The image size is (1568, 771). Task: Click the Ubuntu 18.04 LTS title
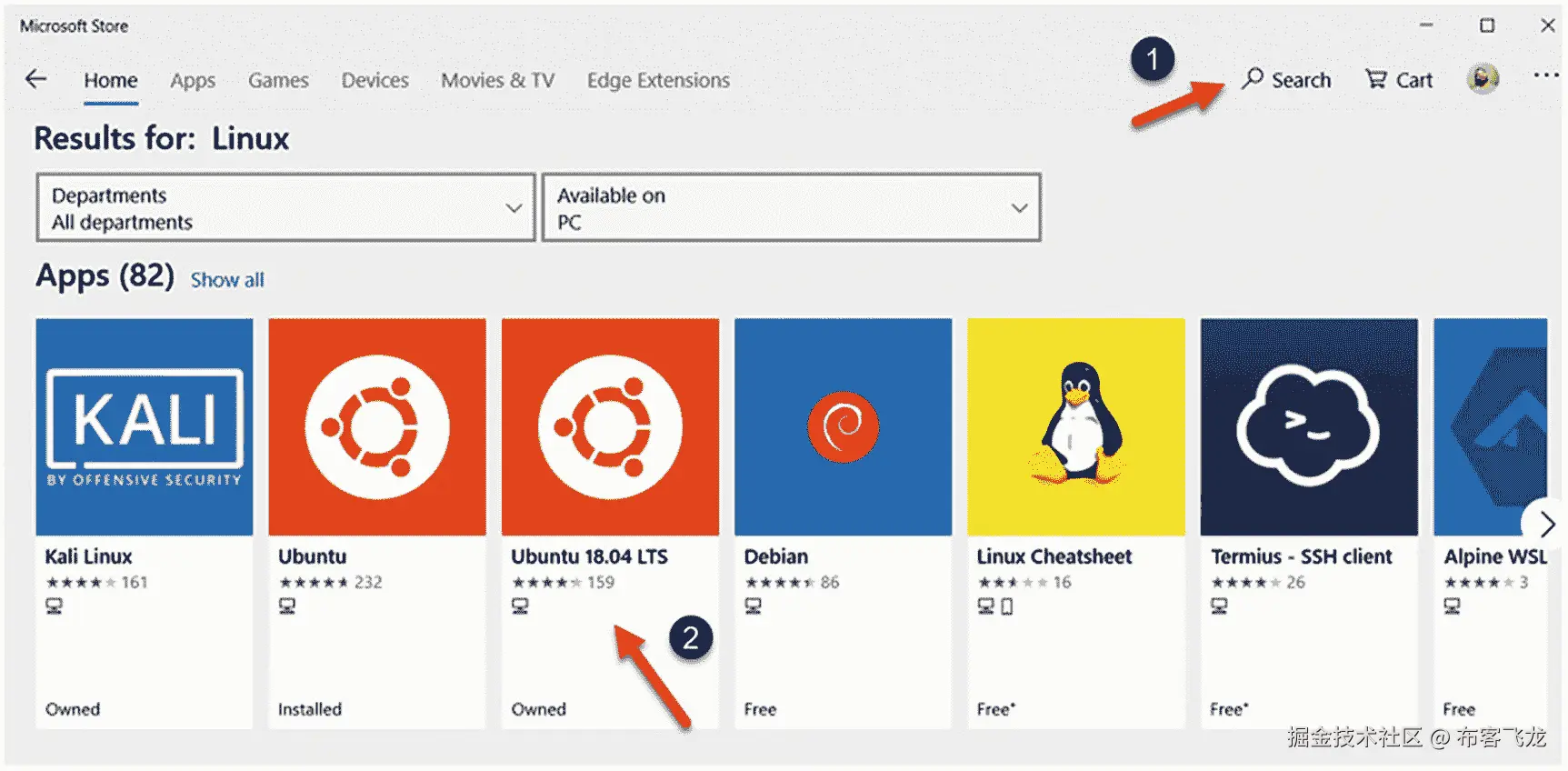pos(589,556)
